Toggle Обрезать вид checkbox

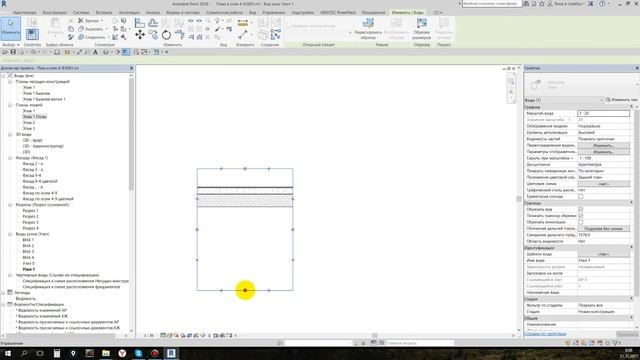(580, 209)
